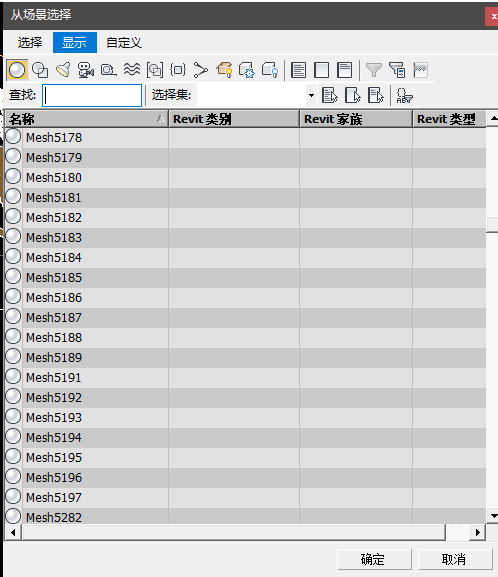The width and height of the screenshot is (498, 577).
Task: Click the last icon in the top toolbar row
Action: (420, 70)
